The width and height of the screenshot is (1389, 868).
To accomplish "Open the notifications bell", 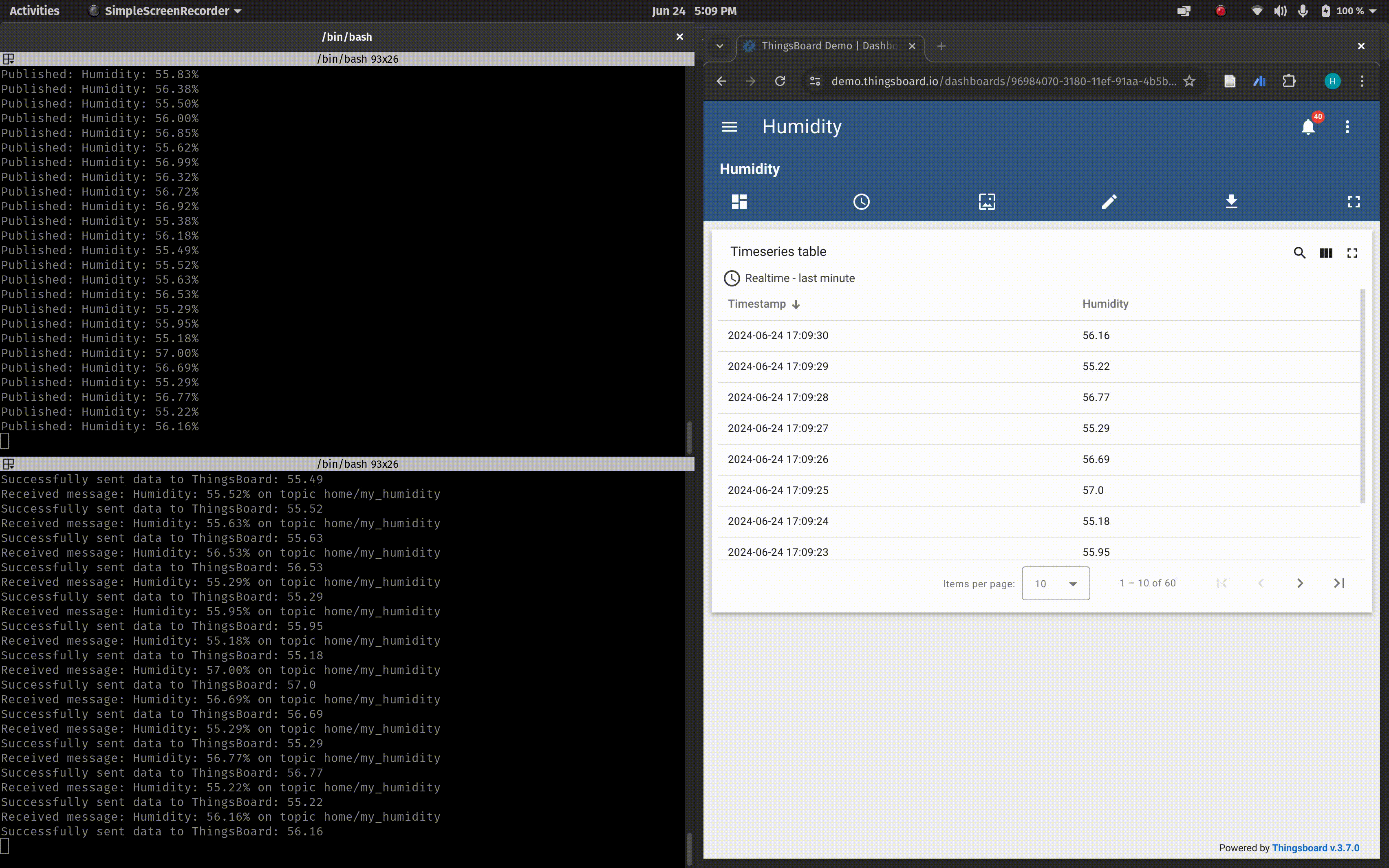I will pyautogui.click(x=1308, y=127).
